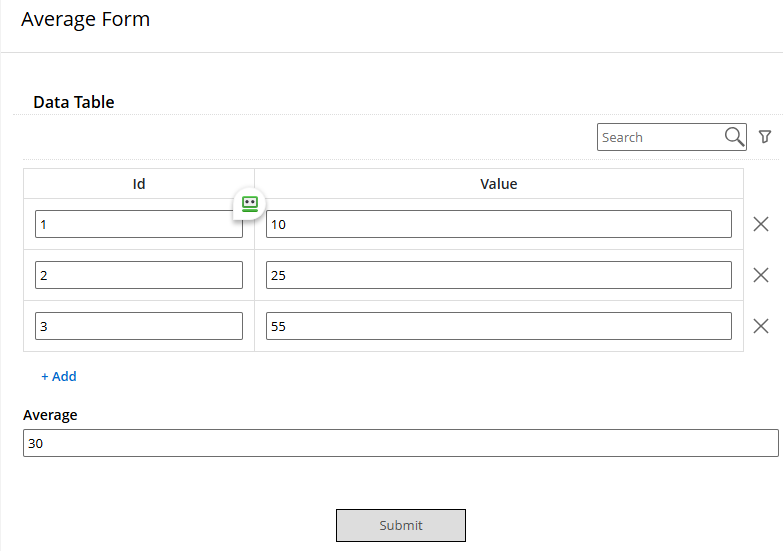Add a new row with + Add
783x551 pixels.
click(x=59, y=376)
